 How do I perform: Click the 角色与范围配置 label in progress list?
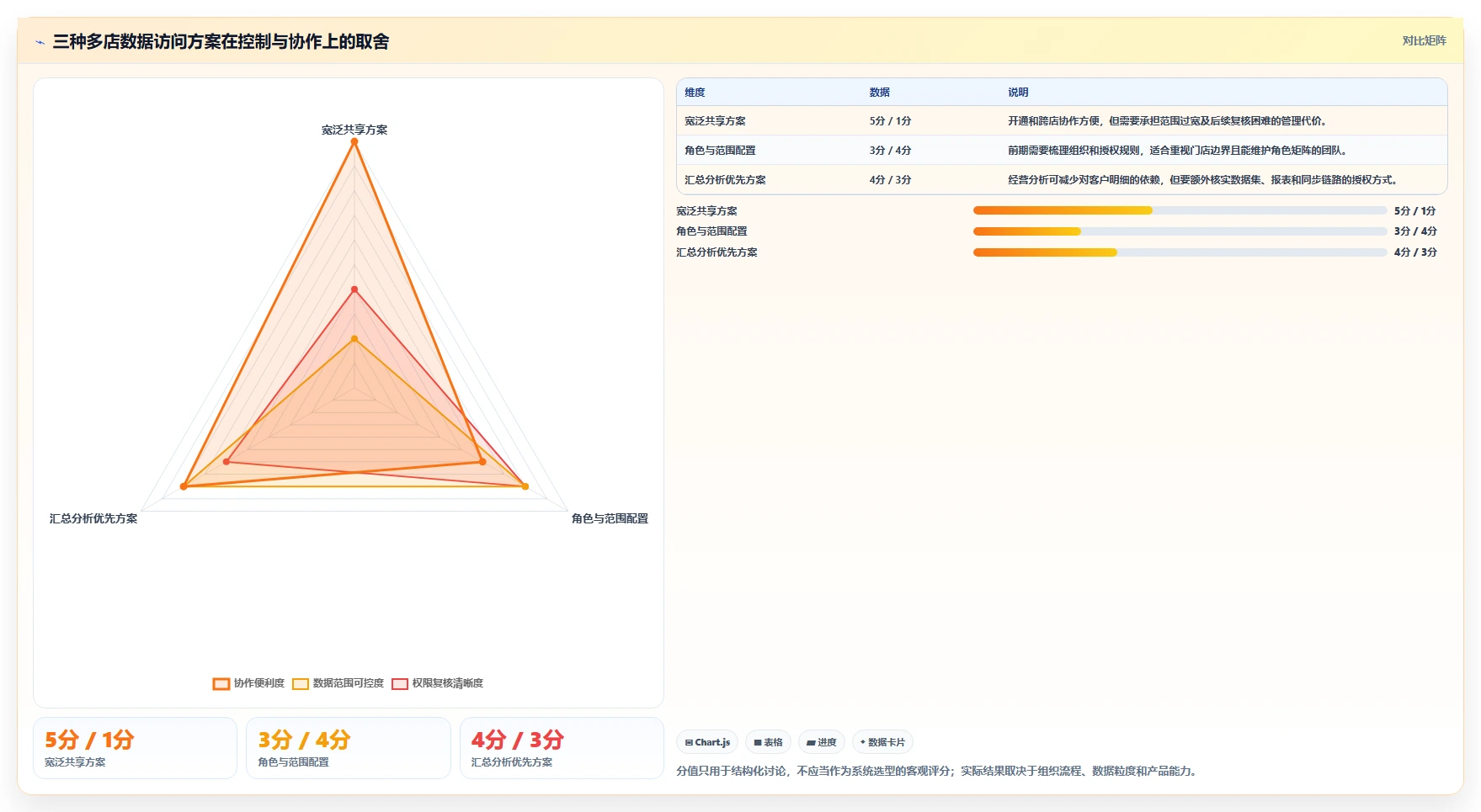711,231
